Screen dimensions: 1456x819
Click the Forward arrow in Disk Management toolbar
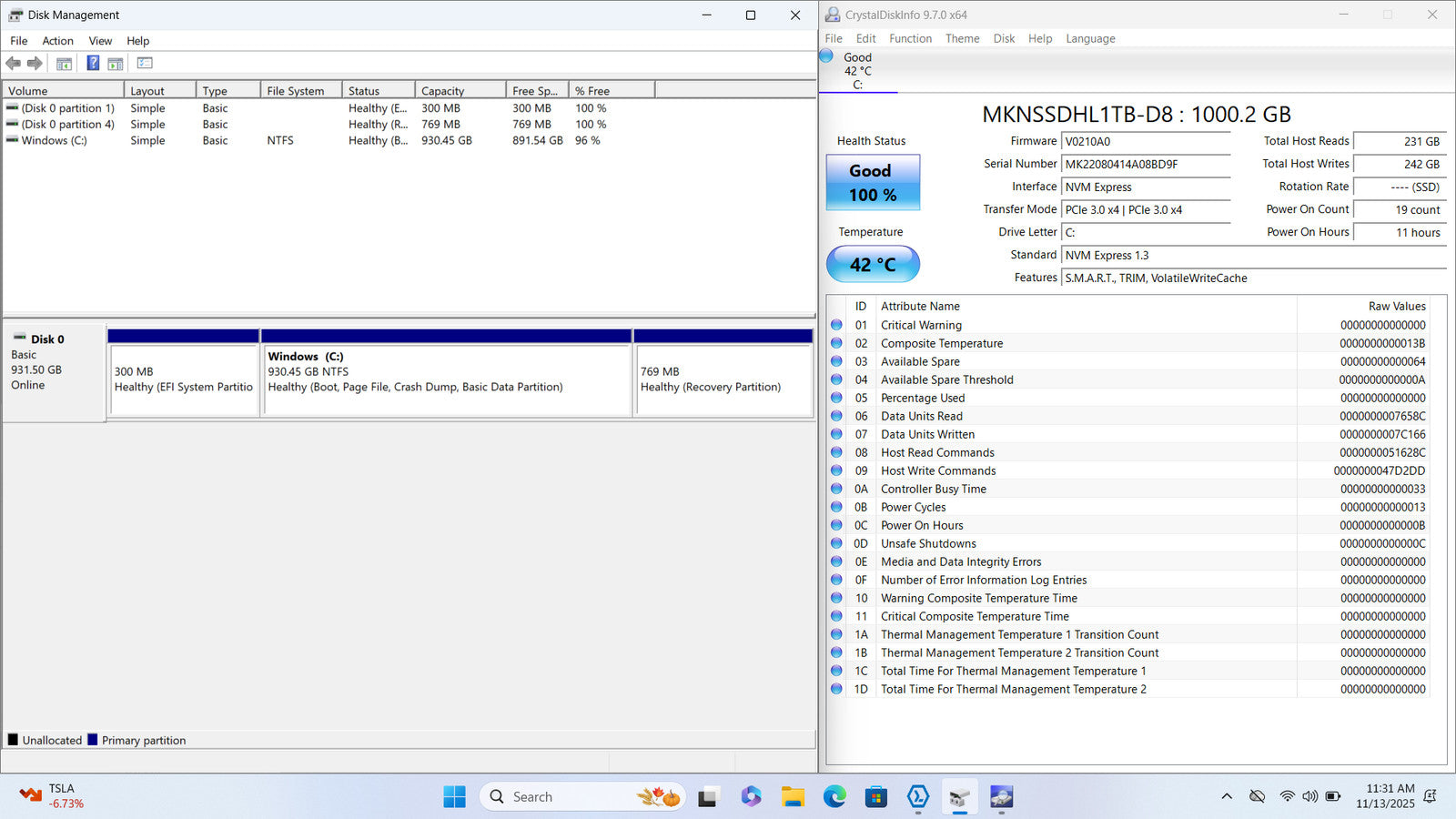[35, 64]
